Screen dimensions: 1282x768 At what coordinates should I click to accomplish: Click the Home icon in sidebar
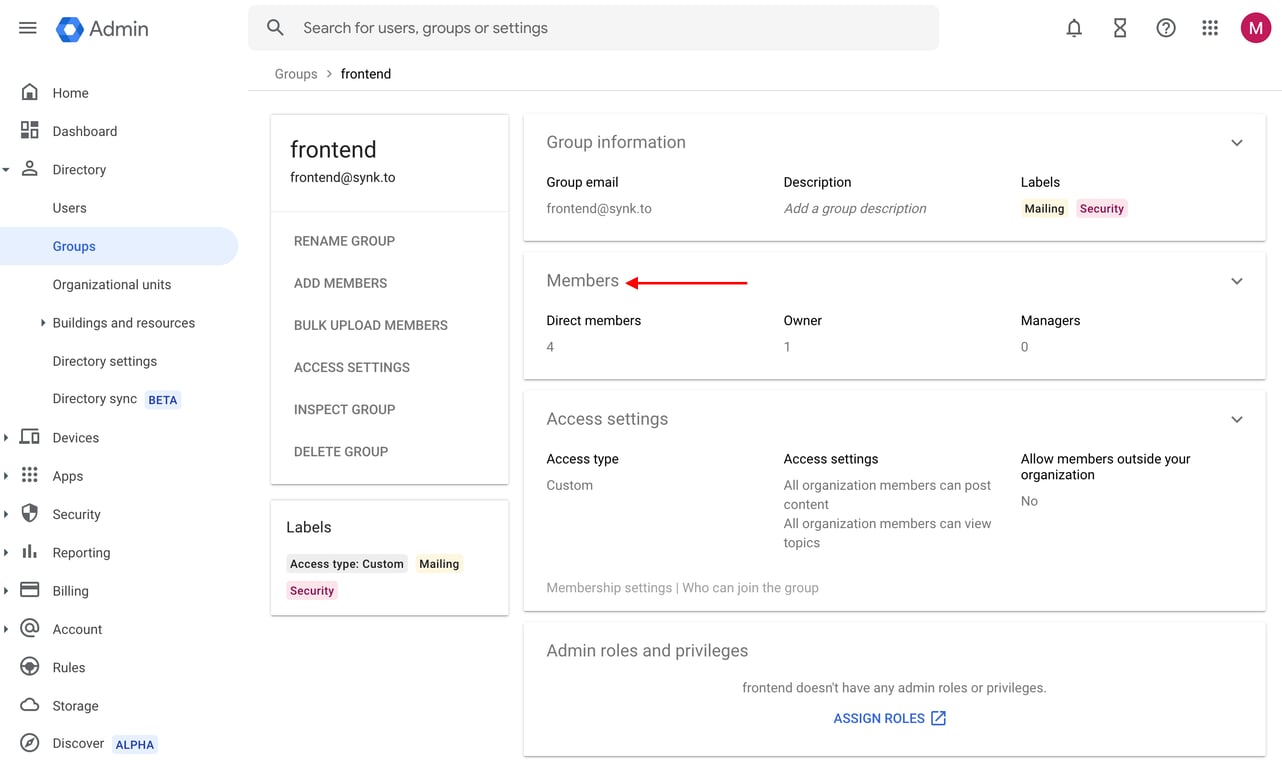point(30,93)
